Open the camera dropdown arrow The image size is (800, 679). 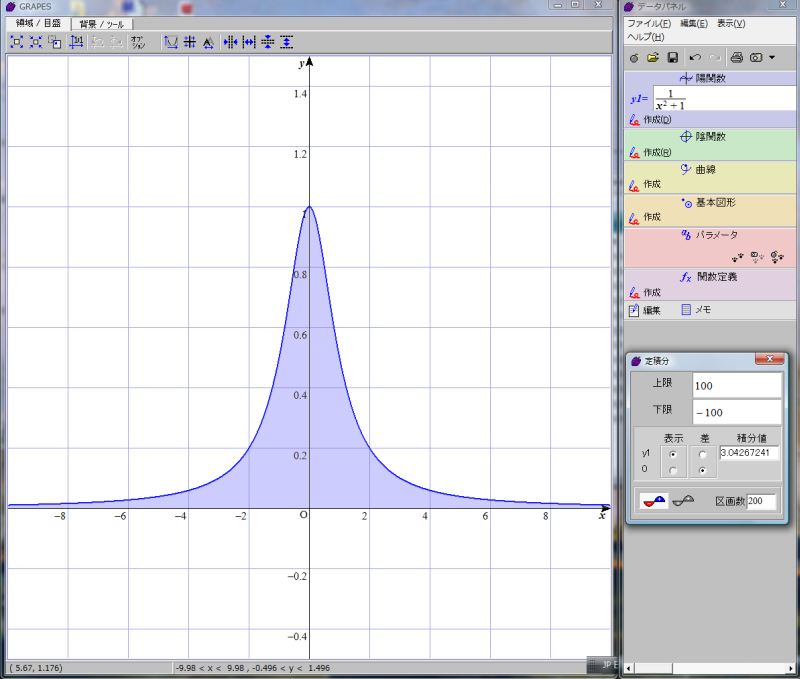[x=772, y=58]
